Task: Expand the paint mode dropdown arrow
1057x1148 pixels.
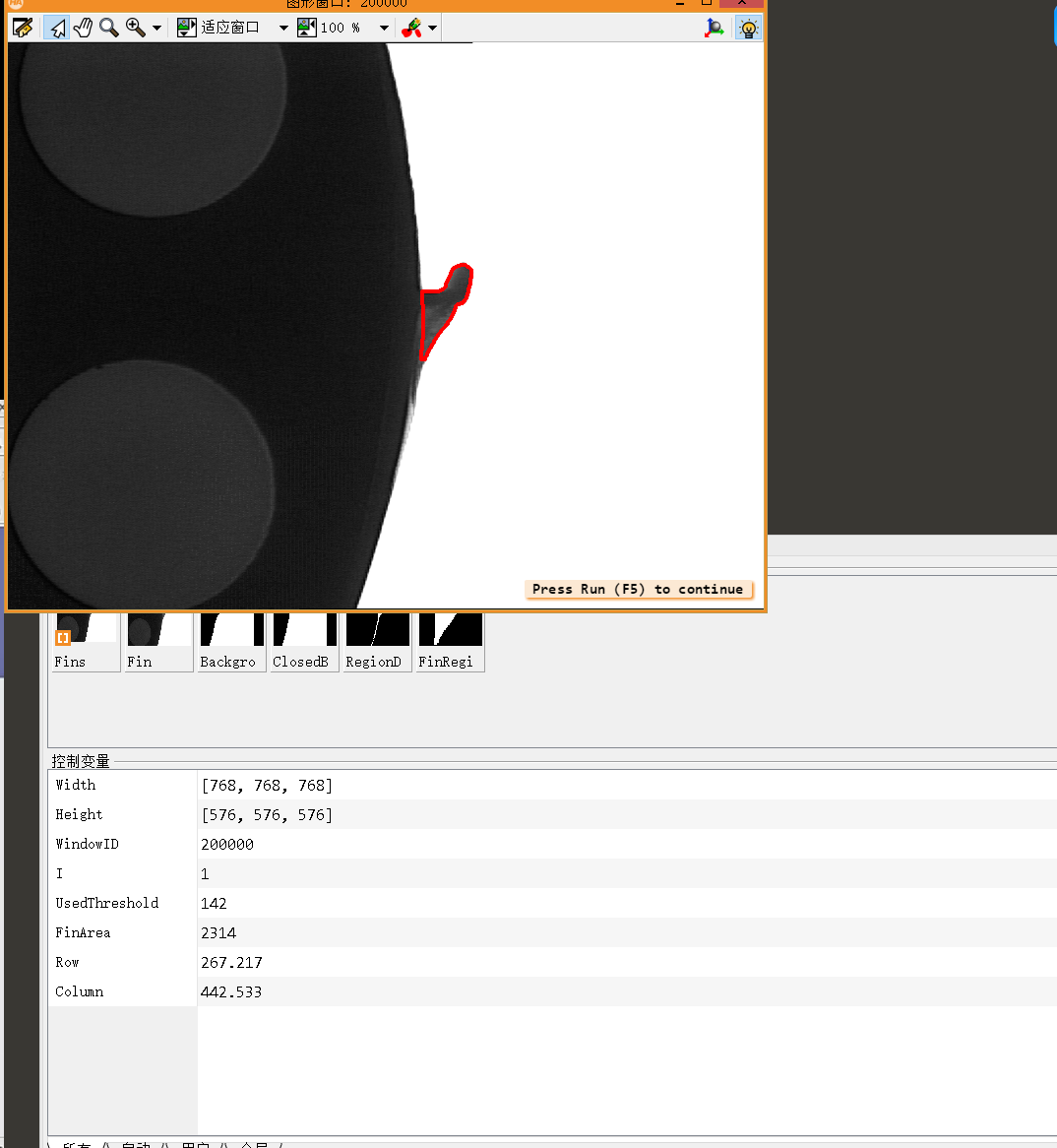Action: (x=433, y=29)
